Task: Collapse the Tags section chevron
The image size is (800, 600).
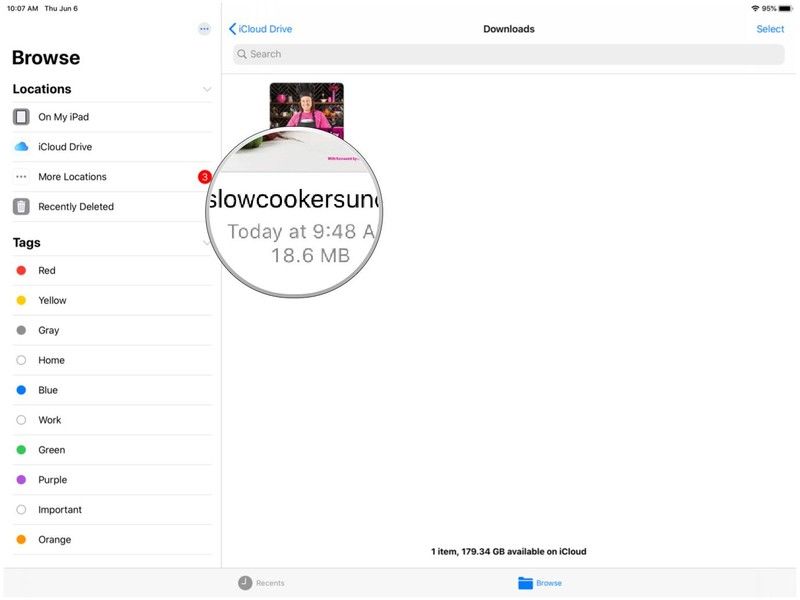Action: (x=207, y=242)
